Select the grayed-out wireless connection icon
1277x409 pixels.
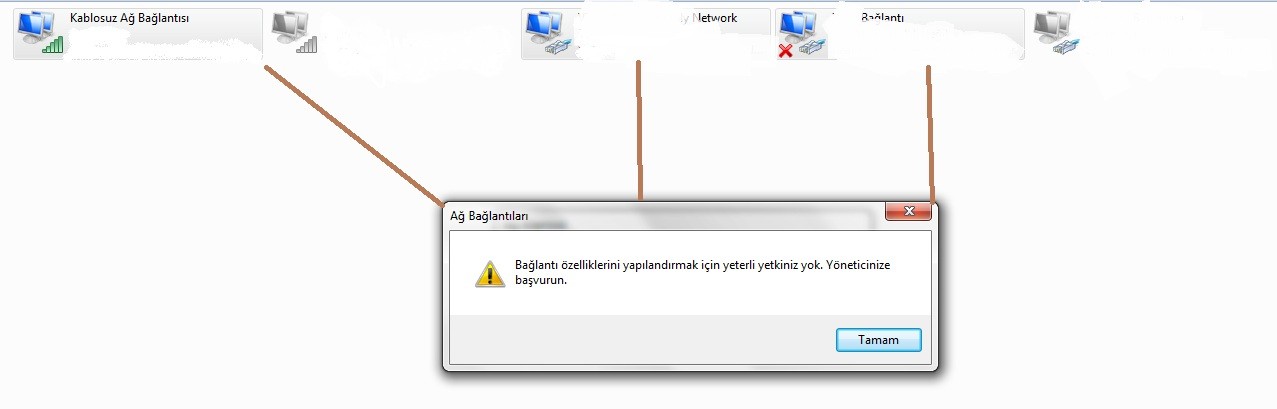(295, 33)
